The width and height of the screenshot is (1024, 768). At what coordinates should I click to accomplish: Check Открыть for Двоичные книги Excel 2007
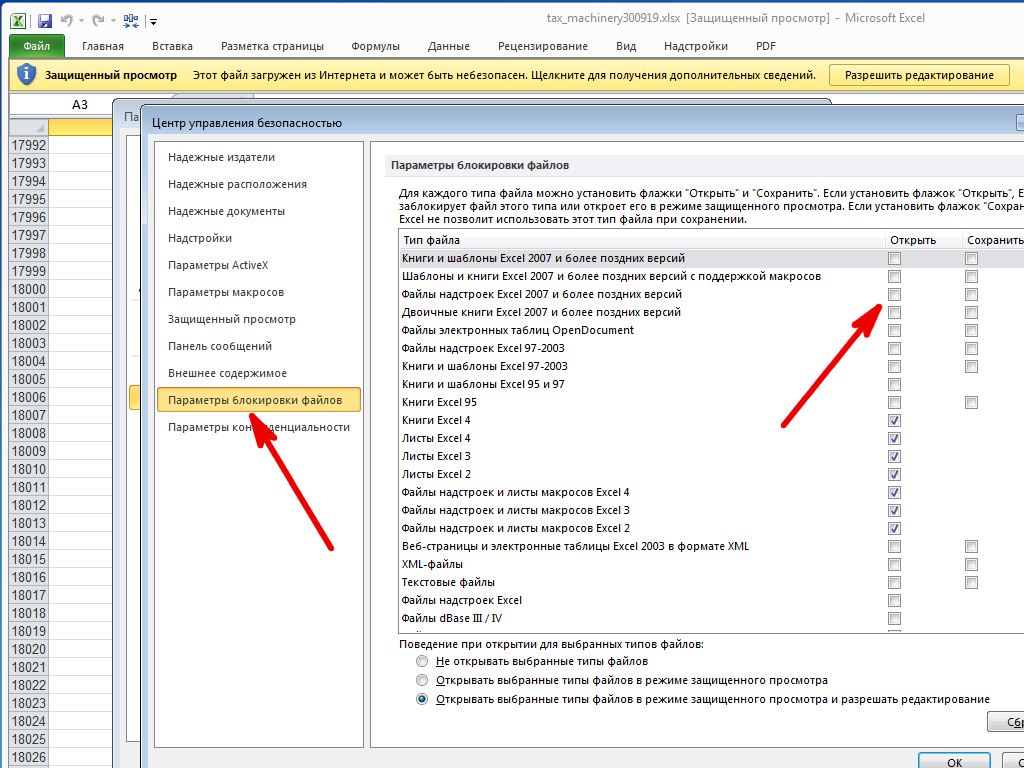(895, 312)
